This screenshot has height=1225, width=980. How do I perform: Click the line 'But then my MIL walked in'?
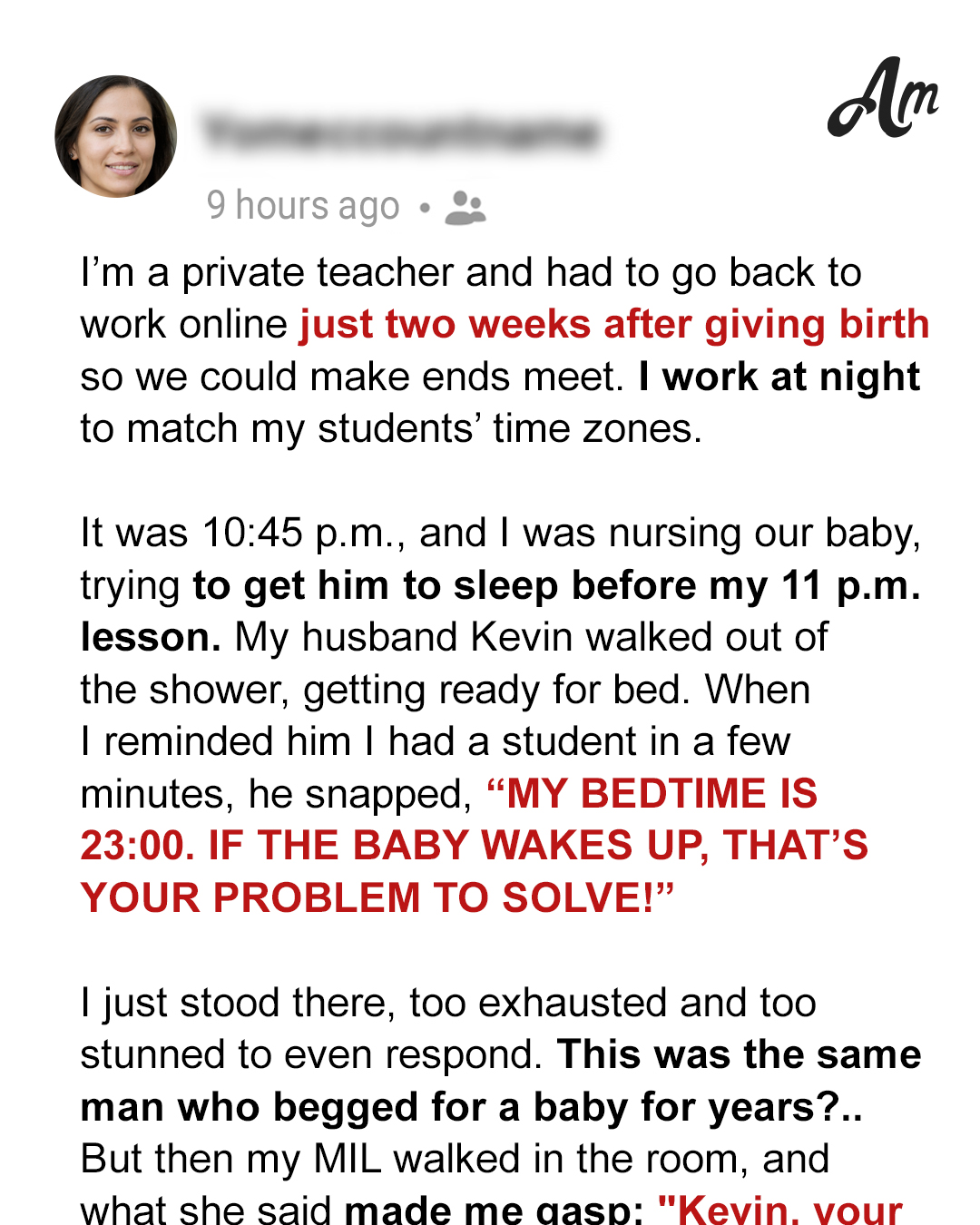[455, 1159]
